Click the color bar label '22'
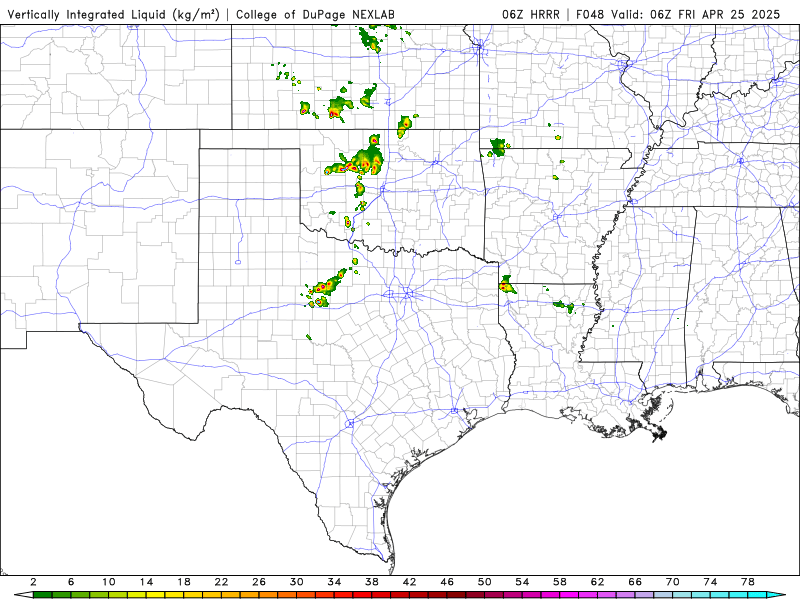 [221, 582]
